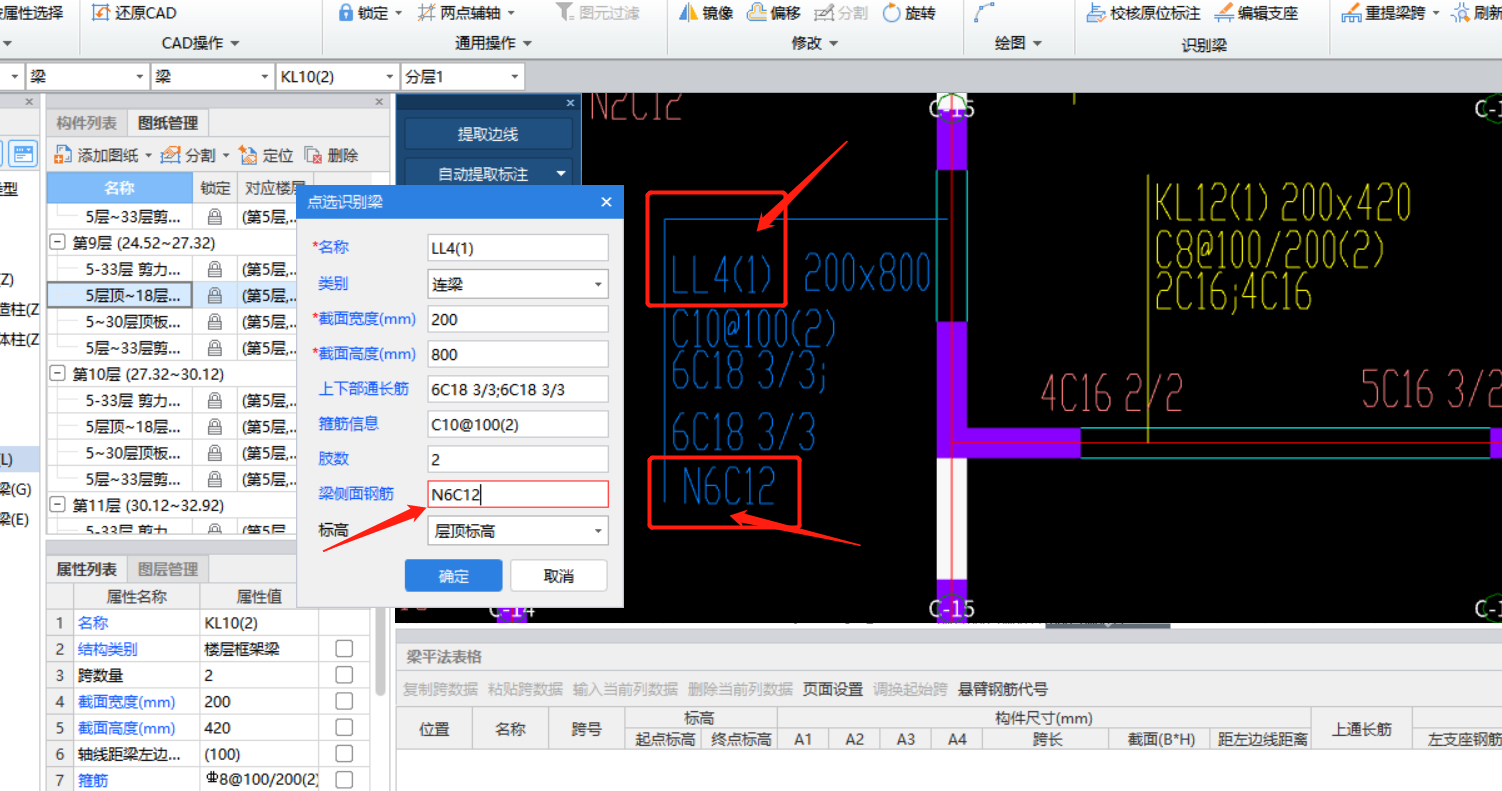The image size is (1502, 791).
Task: Collapse the 第10层 (27.32~30.12) tree node
Action: pyautogui.click(x=57, y=374)
